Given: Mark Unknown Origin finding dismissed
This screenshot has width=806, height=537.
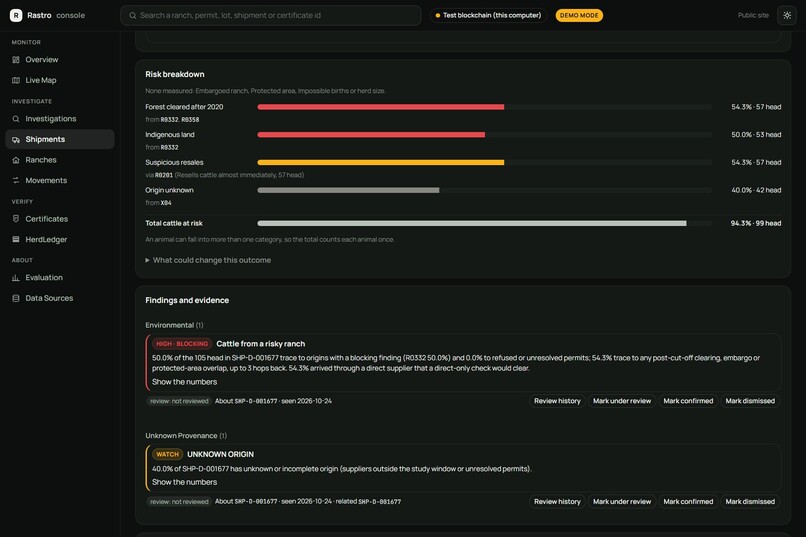Looking at the screenshot, I should 750,502.
